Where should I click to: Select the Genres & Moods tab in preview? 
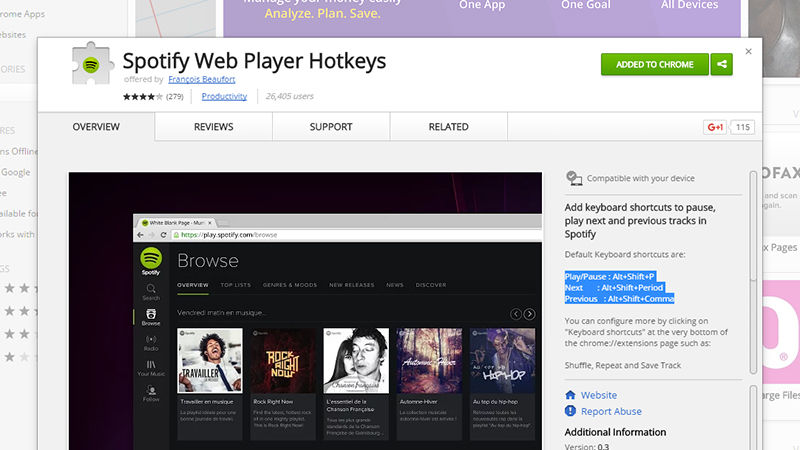point(290,285)
